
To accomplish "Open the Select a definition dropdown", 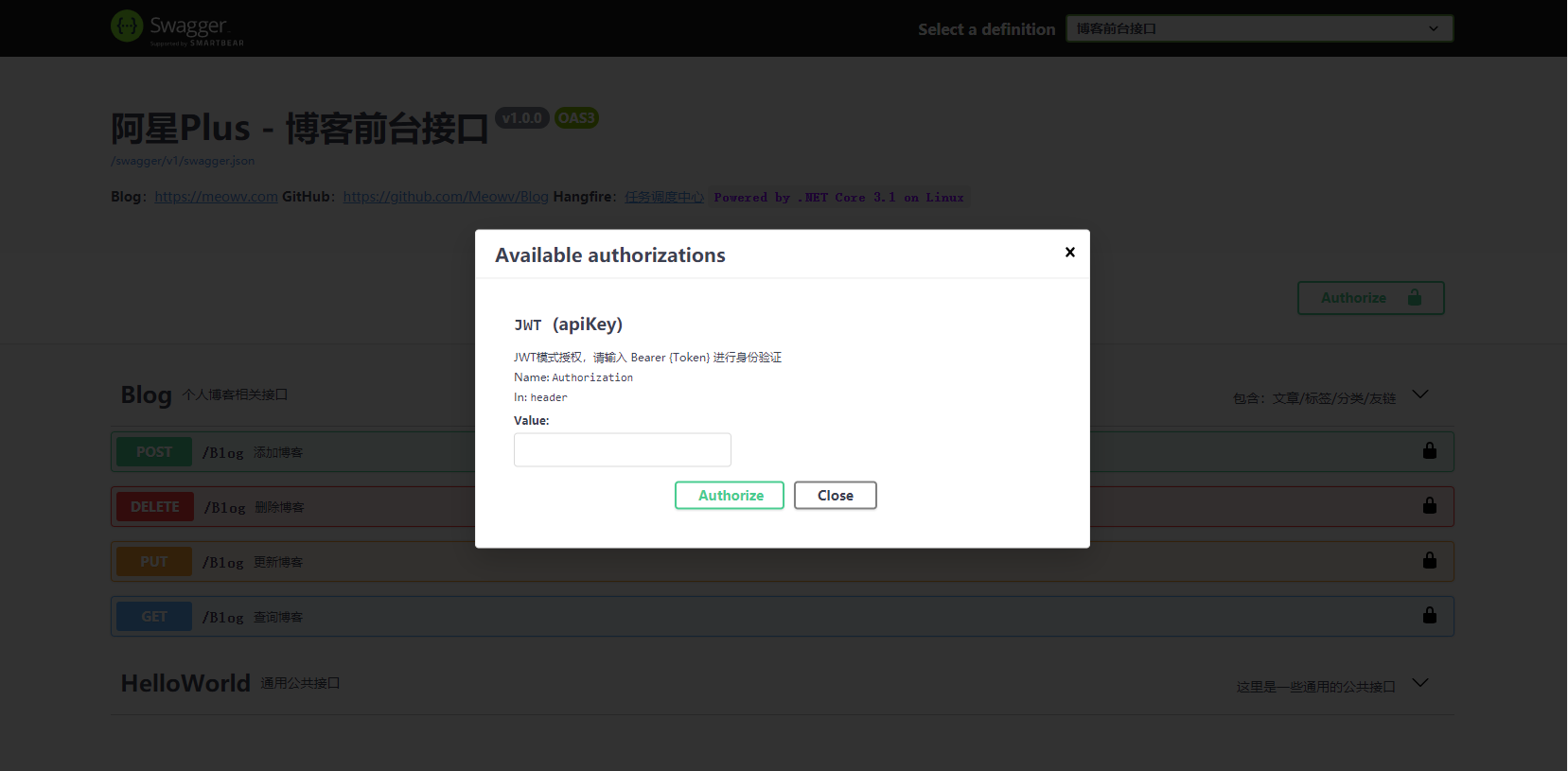I will (x=1260, y=28).
